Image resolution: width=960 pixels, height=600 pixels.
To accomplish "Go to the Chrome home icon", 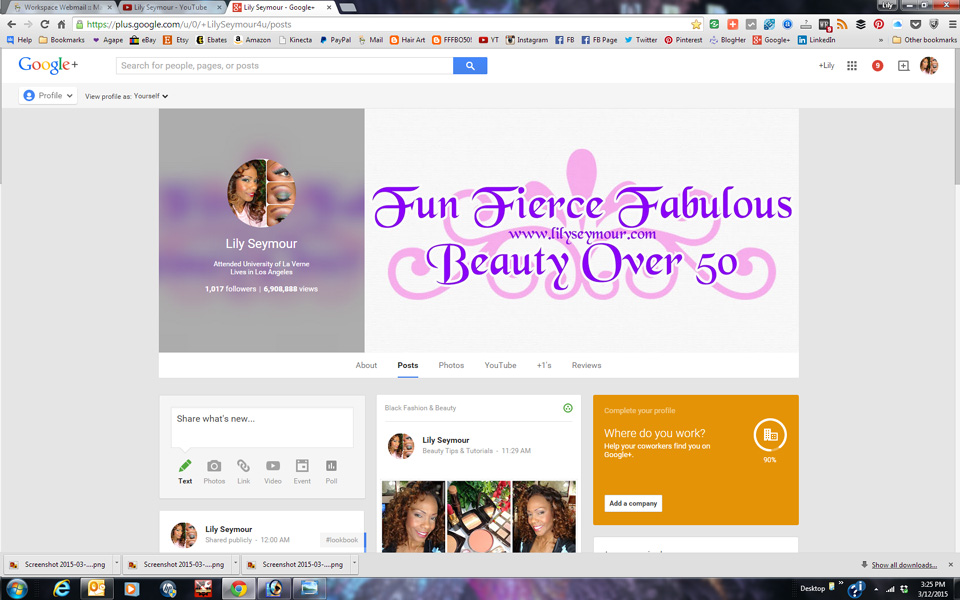I will [61, 24].
